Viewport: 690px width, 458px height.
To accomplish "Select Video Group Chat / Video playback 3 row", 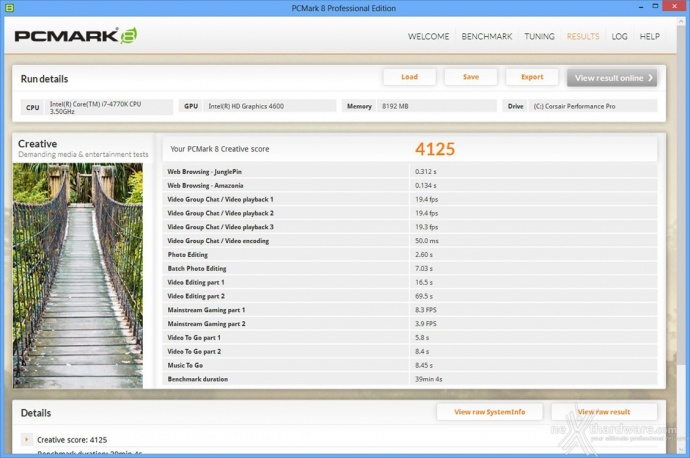I will pos(410,227).
